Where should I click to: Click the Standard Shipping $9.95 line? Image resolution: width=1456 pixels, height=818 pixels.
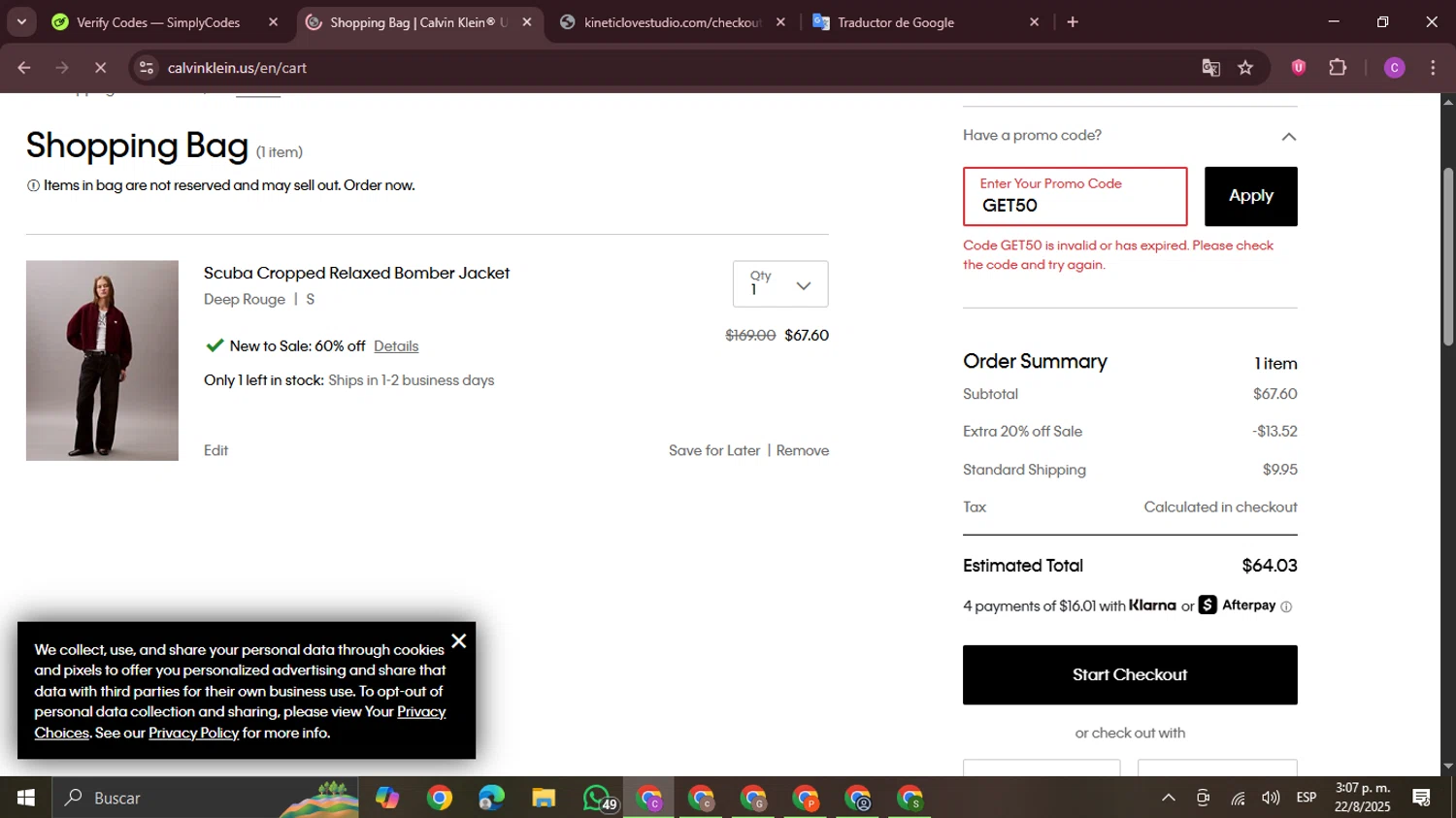pyautogui.click(x=1130, y=470)
